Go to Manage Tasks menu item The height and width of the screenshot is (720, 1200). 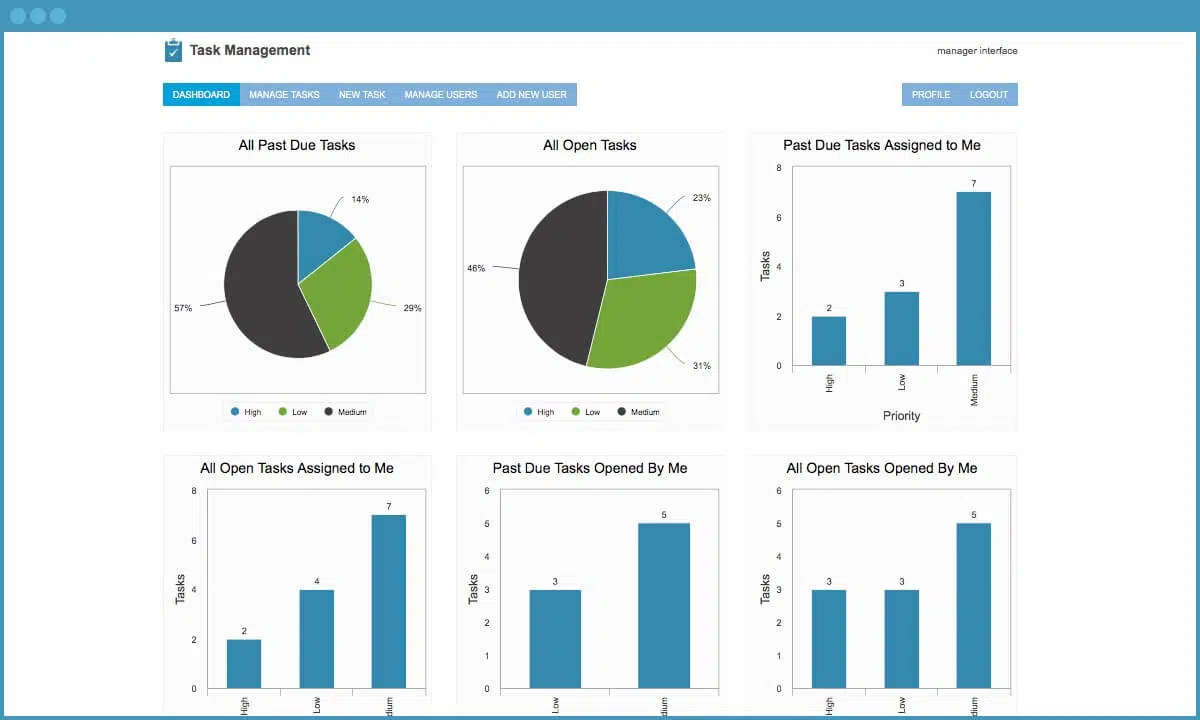[x=284, y=95]
